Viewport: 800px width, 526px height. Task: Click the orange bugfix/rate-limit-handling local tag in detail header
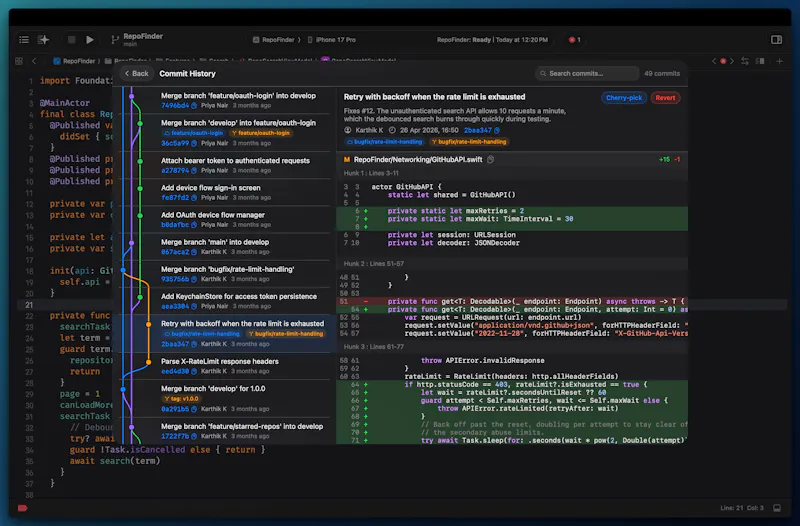469,142
